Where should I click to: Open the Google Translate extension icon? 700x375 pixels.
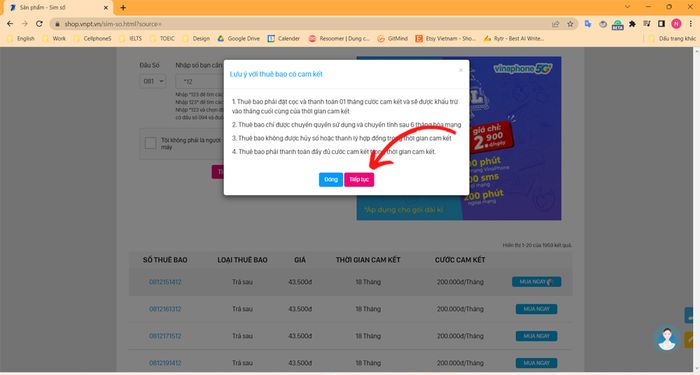pyautogui.click(x=588, y=24)
